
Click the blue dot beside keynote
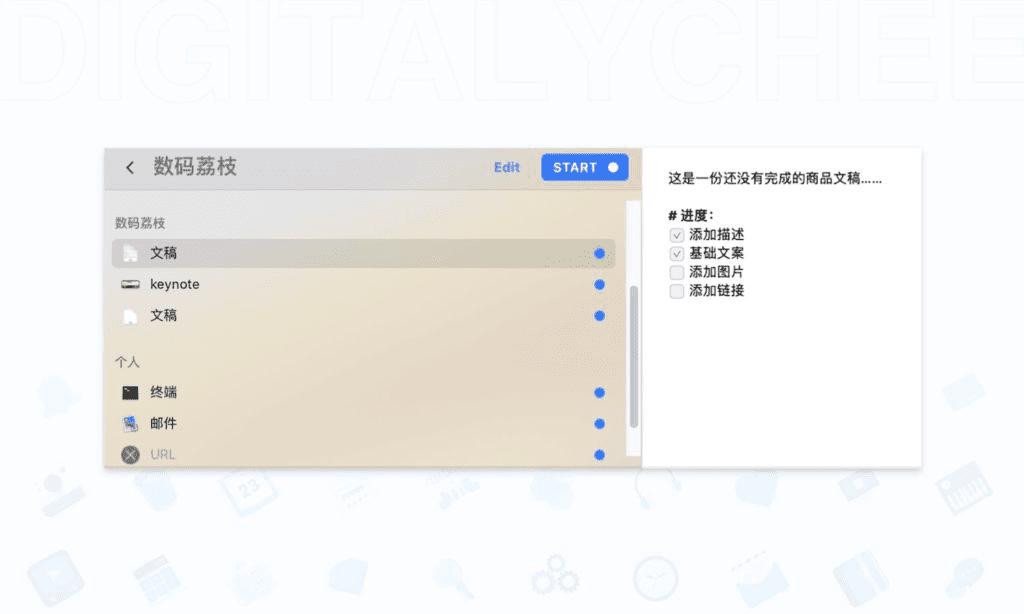coord(599,284)
